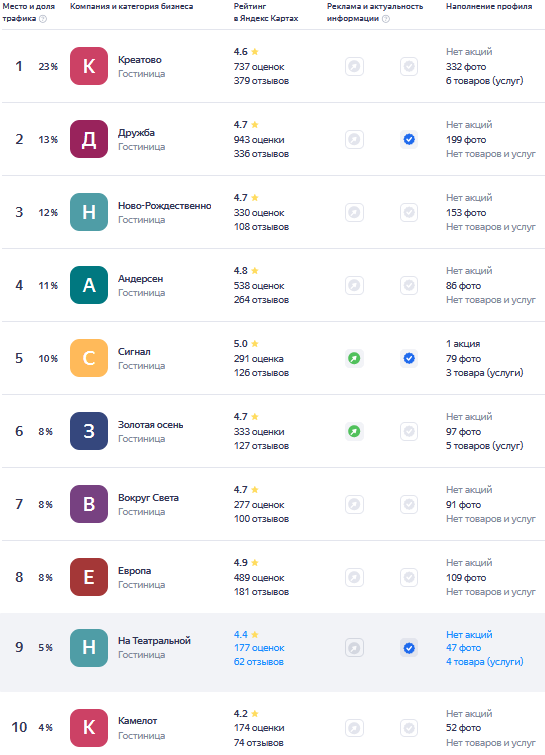Click the green advertising icon for Золотая осень
This screenshot has height=755, width=545.
click(354, 431)
